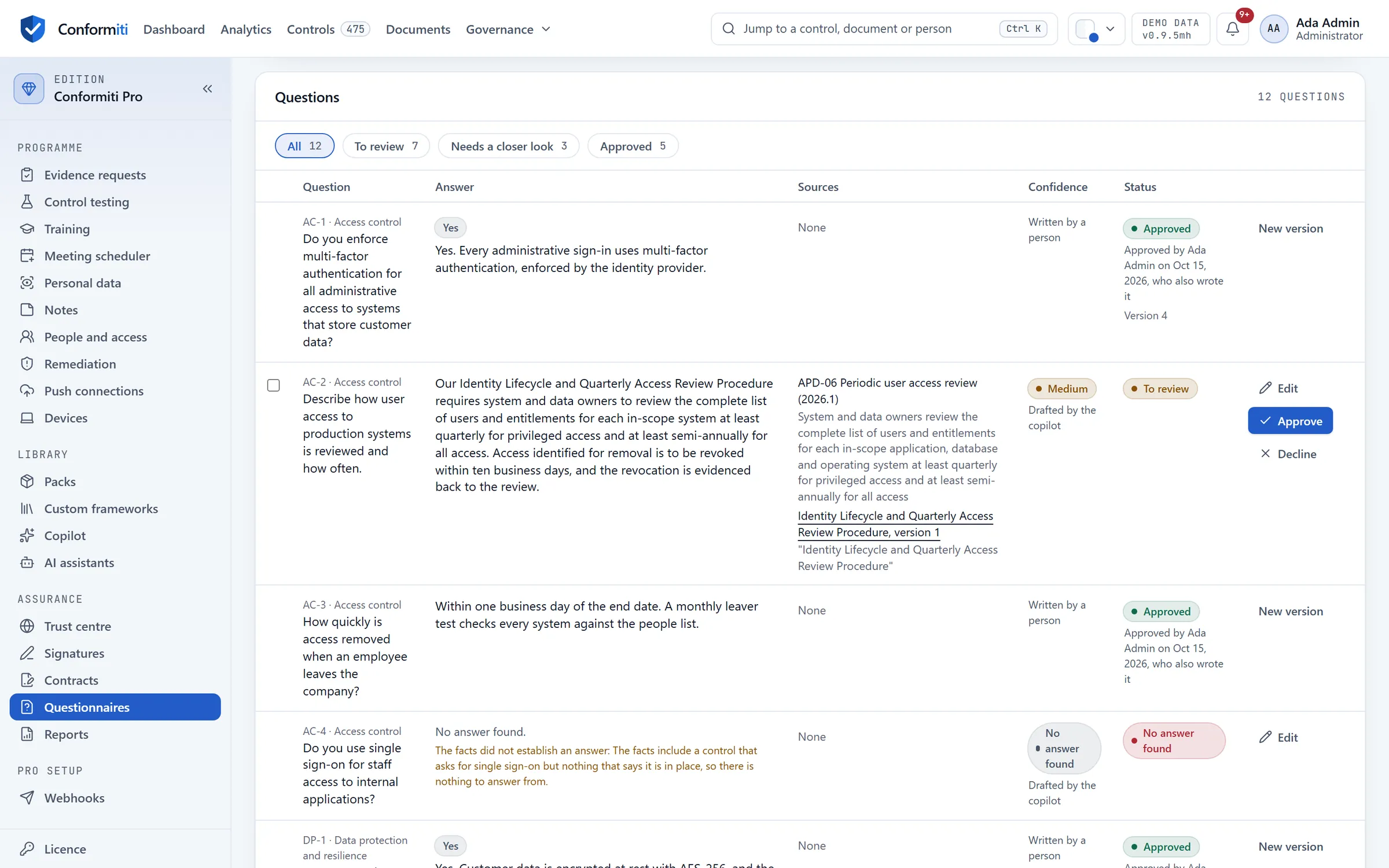The width and height of the screenshot is (1389, 868).
Task: Open the notifications bell
Action: 1233,28
